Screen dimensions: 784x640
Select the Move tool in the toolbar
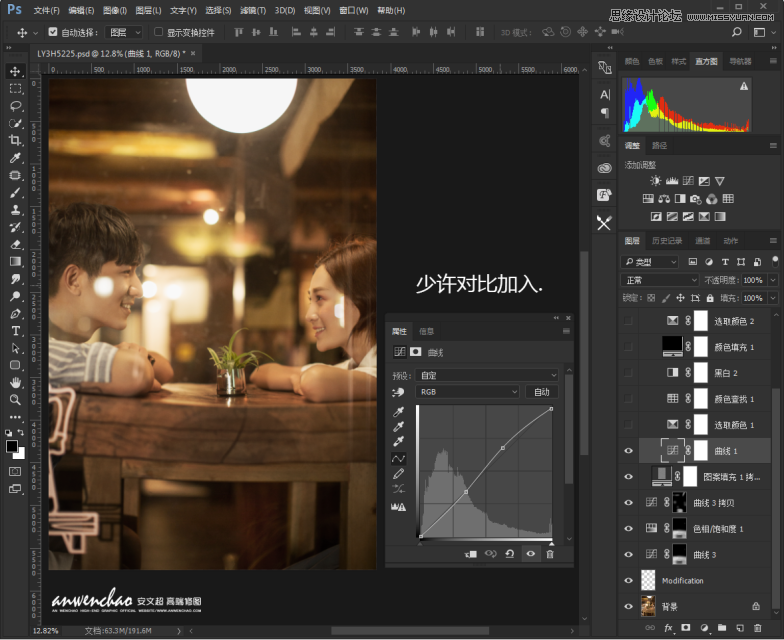click(x=15, y=72)
